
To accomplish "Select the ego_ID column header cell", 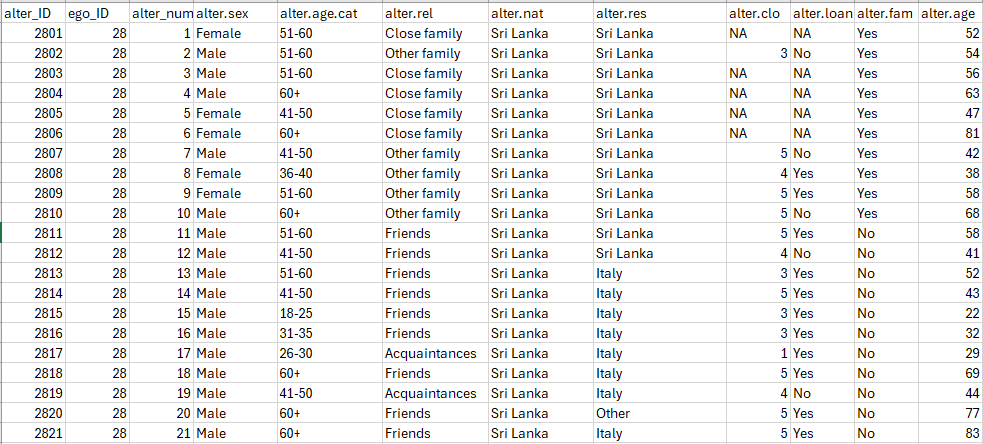I will [x=96, y=13].
